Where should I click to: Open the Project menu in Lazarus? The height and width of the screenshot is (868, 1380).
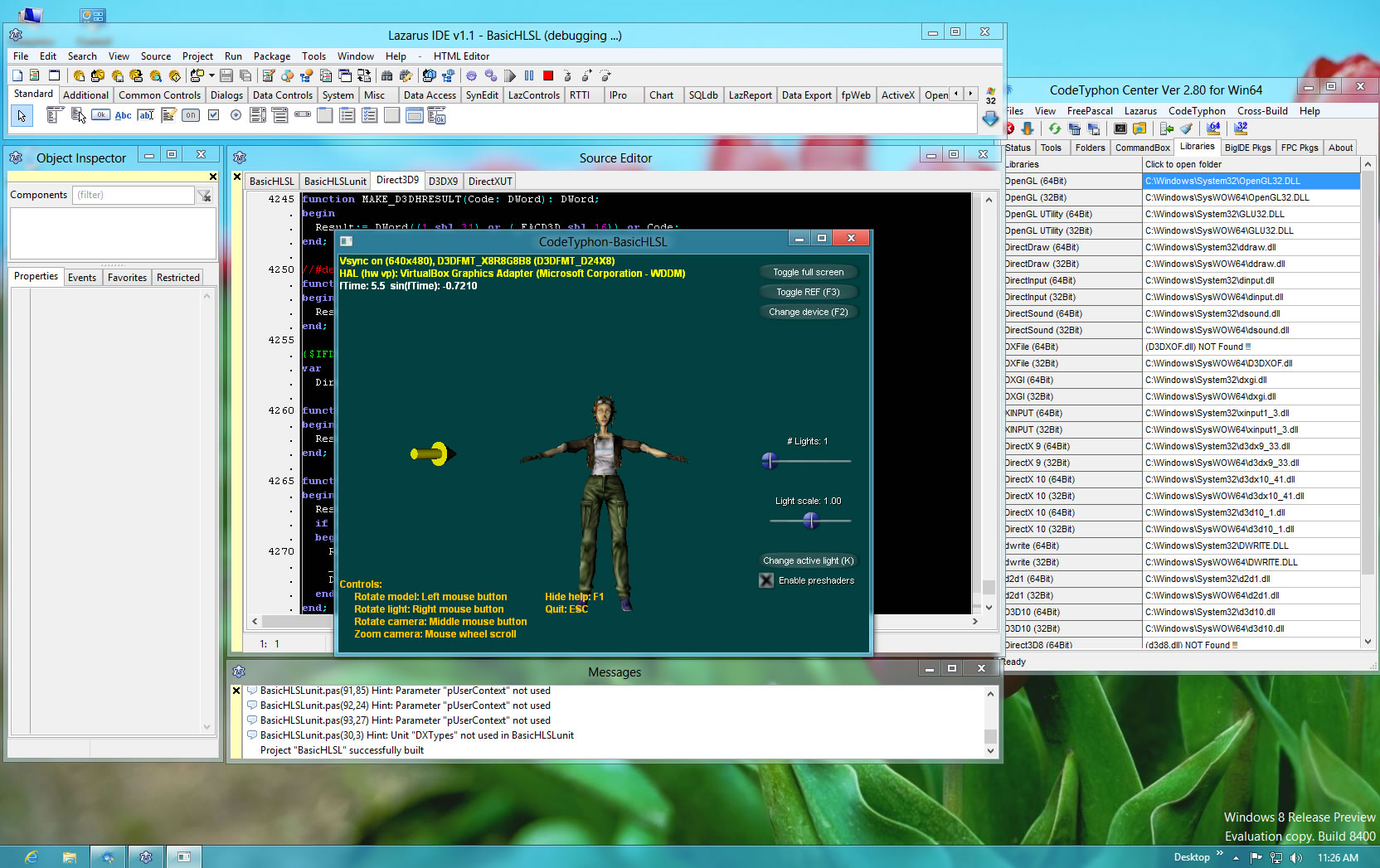point(197,56)
